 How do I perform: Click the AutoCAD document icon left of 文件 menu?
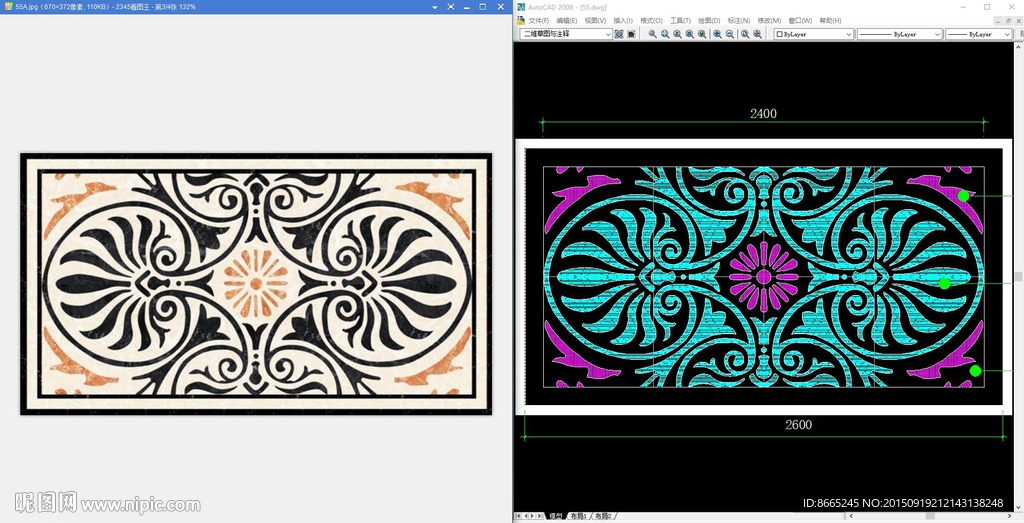[x=521, y=20]
